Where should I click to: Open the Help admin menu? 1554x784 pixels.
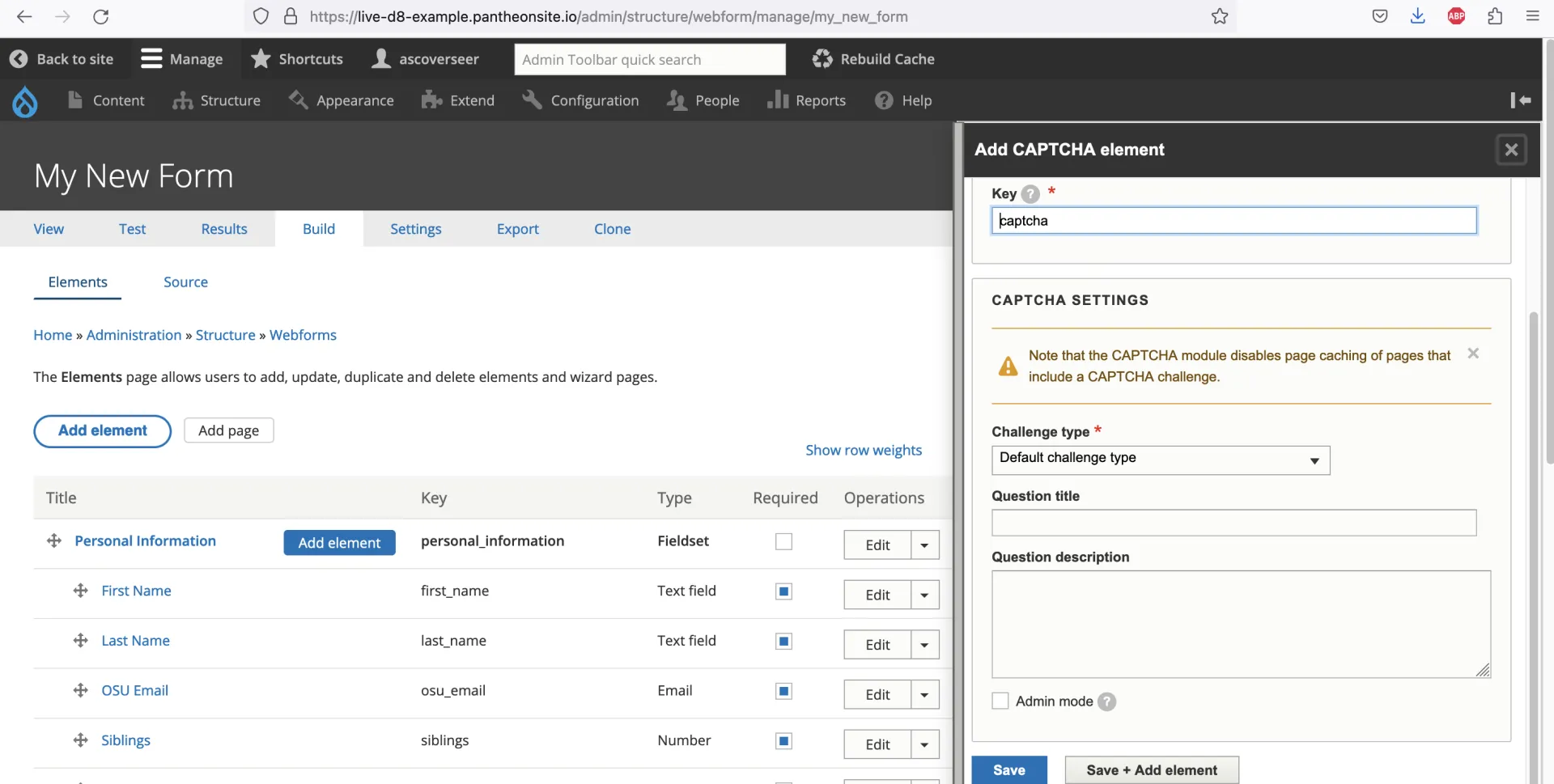pyautogui.click(x=904, y=100)
